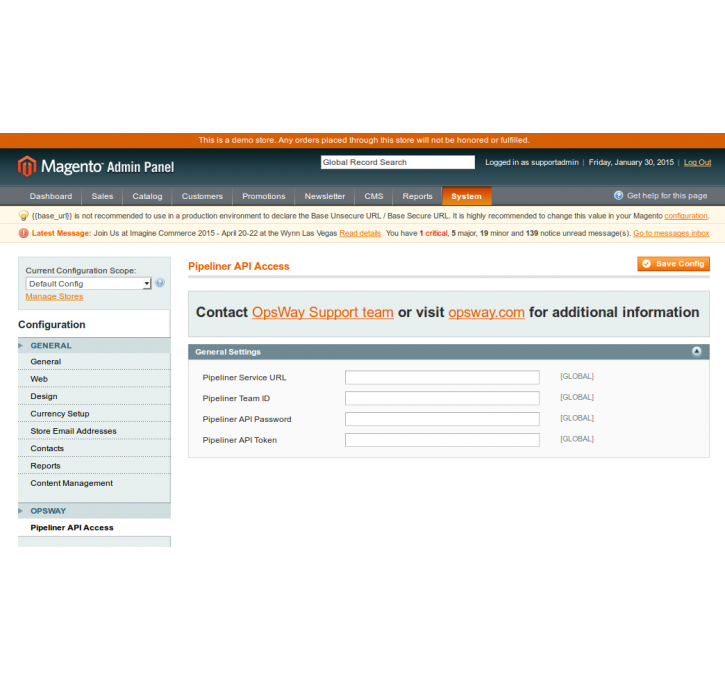The height and width of the screenshot is (680, 725).
Task: Click the Pipeliner API Token input field
Action: (x=442, y=440)
